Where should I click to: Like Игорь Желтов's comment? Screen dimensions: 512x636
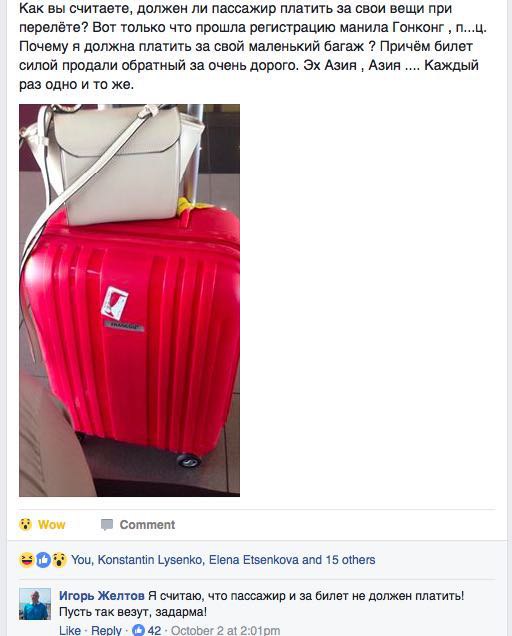pyautogui.click(x=70, y=630)
